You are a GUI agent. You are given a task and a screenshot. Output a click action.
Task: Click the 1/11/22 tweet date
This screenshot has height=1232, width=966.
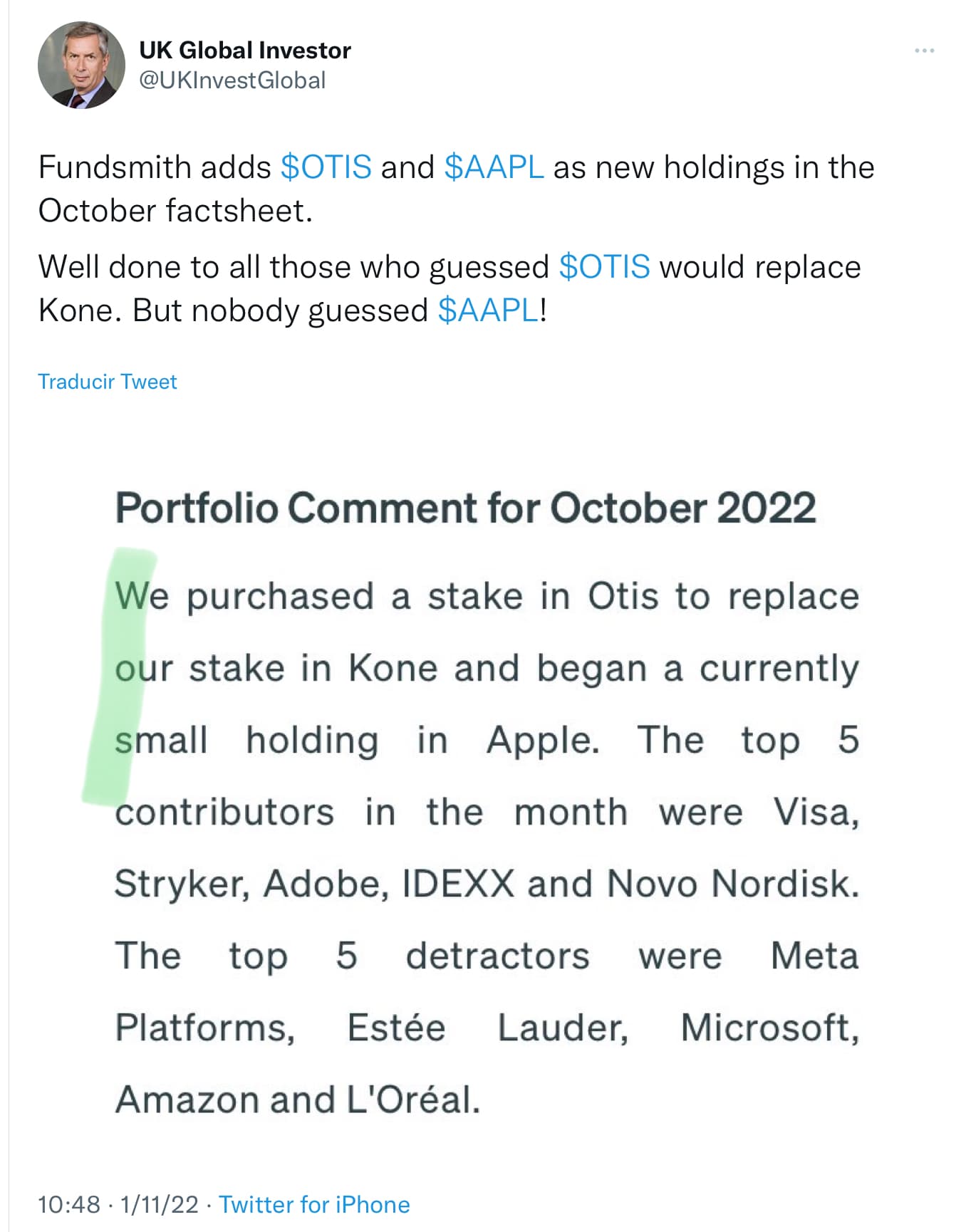[x=160, y=1204]
